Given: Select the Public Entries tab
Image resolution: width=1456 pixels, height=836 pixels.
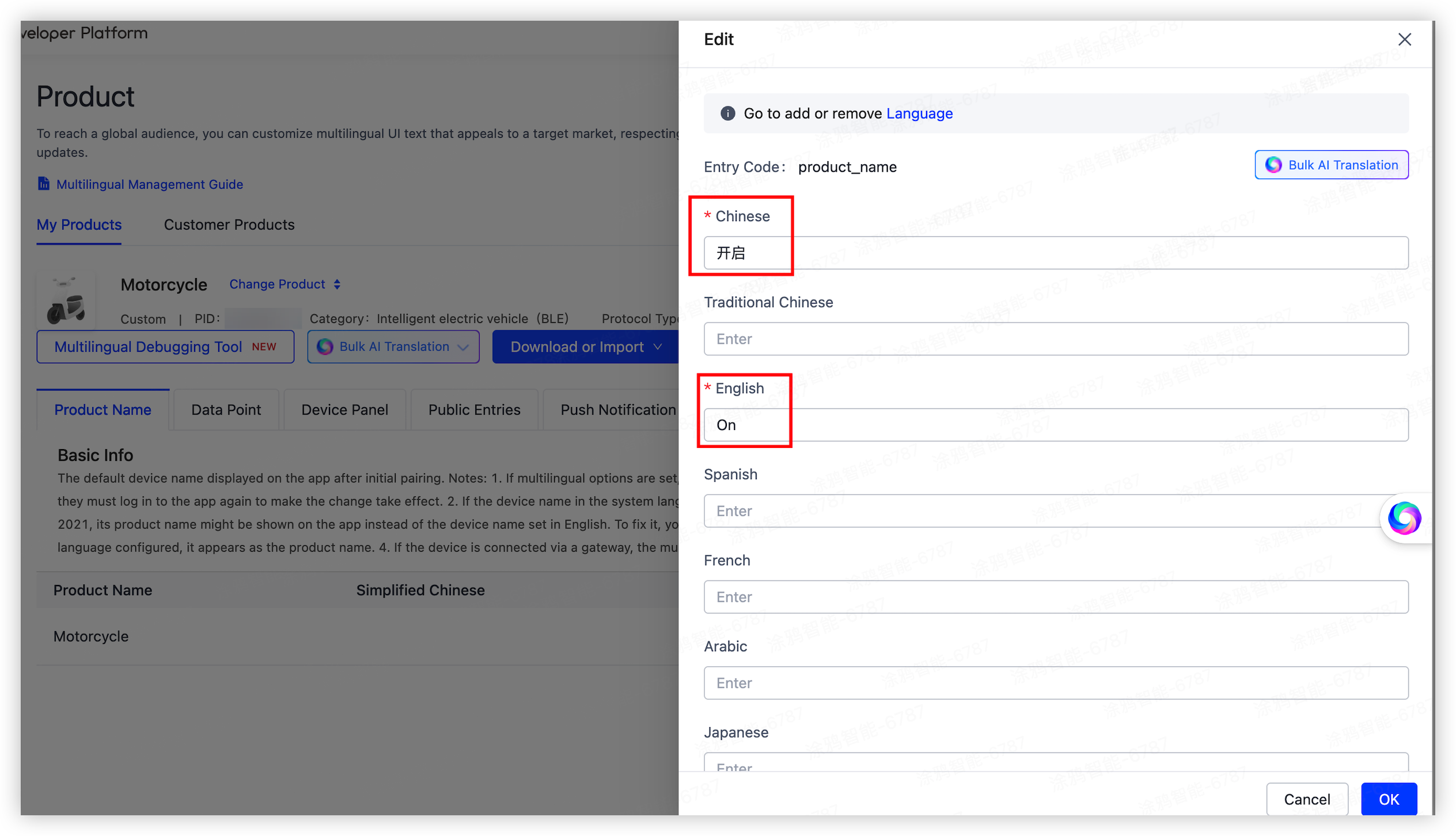Looking at the screenshot, I should click(x=474, y=409).
